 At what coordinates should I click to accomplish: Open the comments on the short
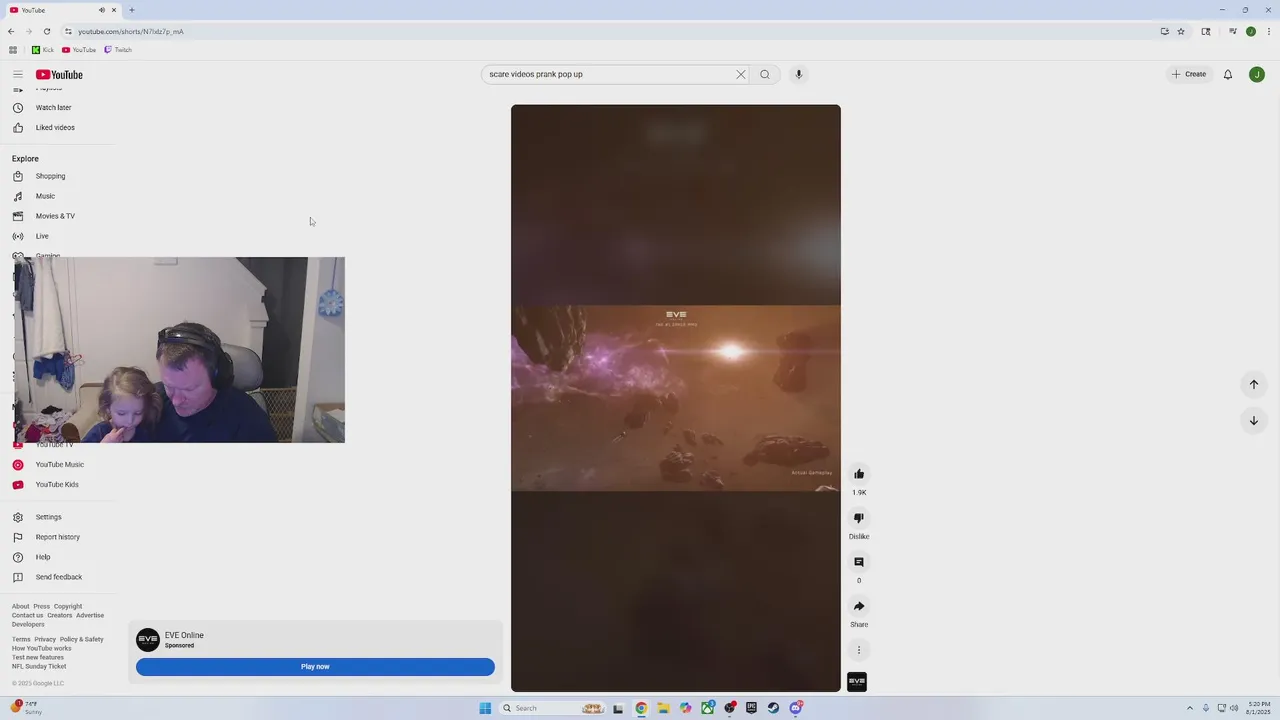point(859,562)
